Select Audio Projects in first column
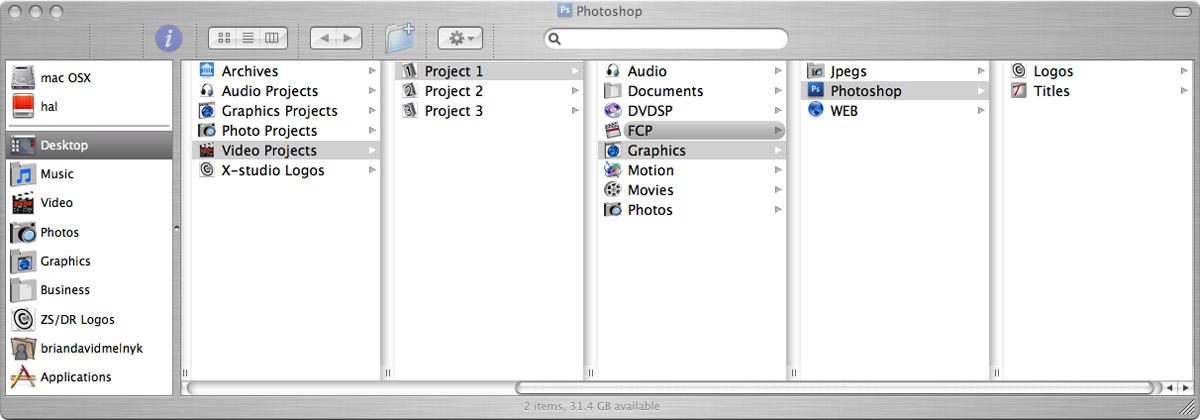 [269, 91]
